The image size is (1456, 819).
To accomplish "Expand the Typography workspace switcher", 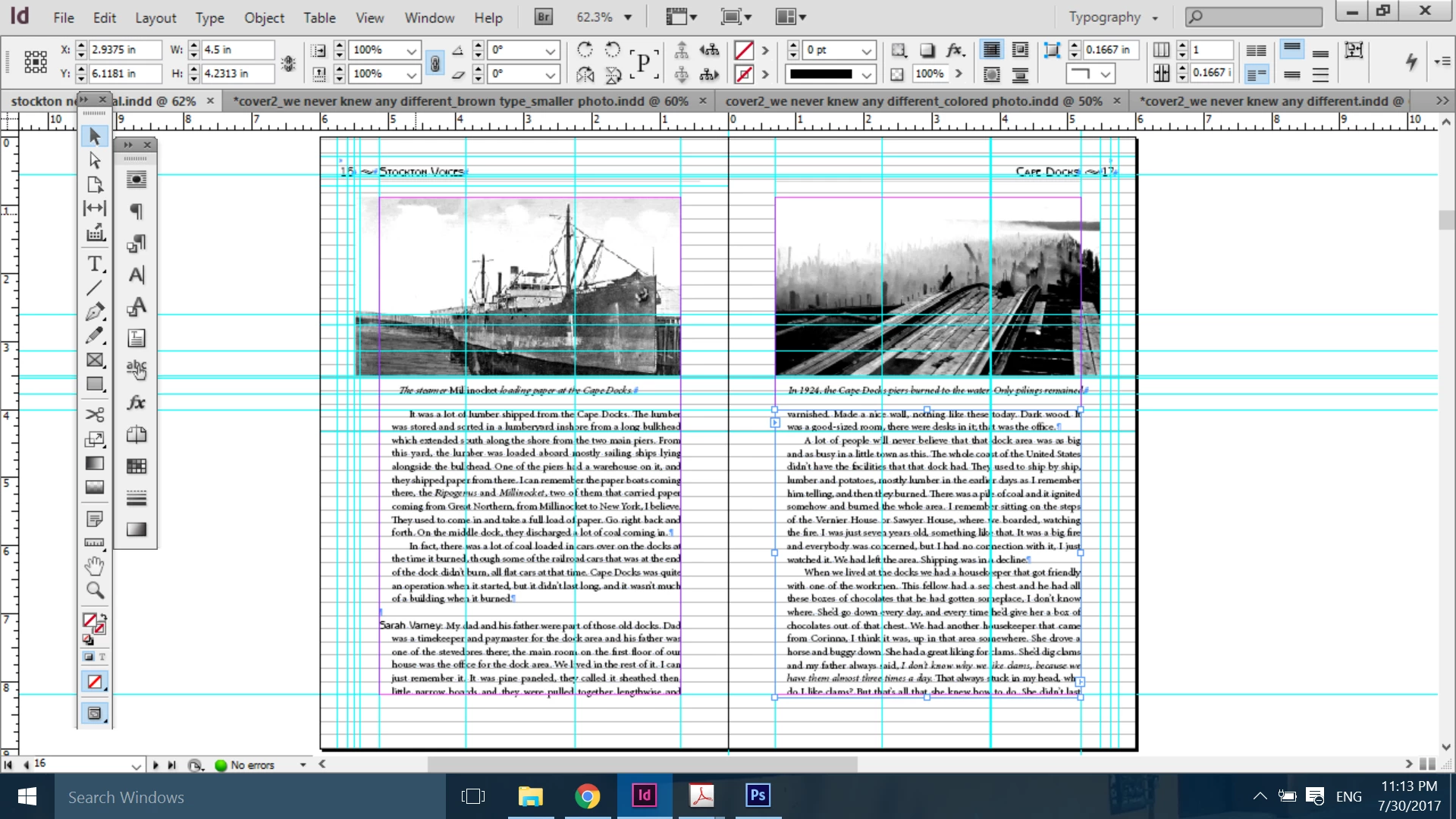I will (1112, 17).
